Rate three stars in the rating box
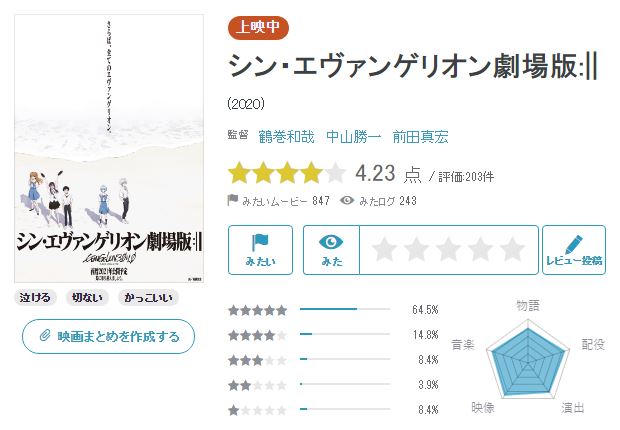This screenshot has width=620, height=430. tap(449, 249)
